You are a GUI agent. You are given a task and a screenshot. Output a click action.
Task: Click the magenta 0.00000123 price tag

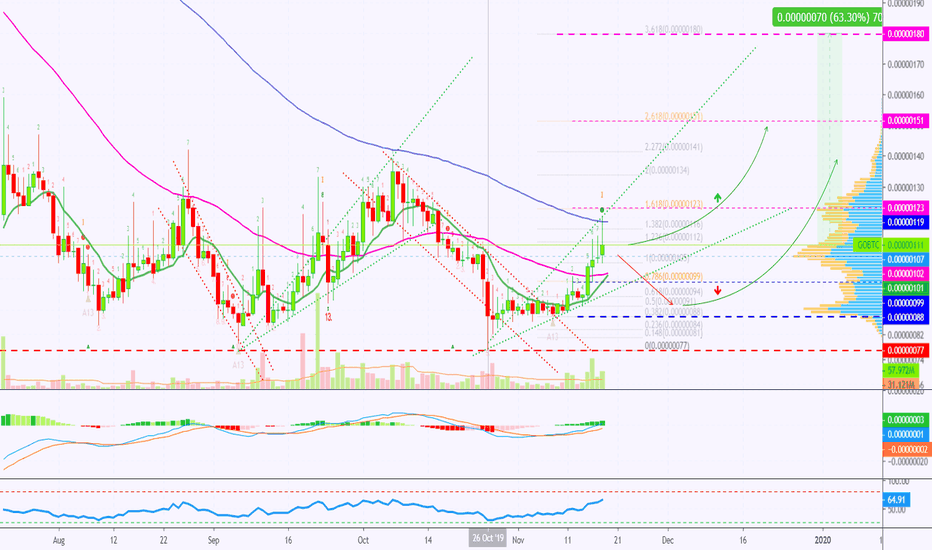pyautogui.click(x=906, y=208)
